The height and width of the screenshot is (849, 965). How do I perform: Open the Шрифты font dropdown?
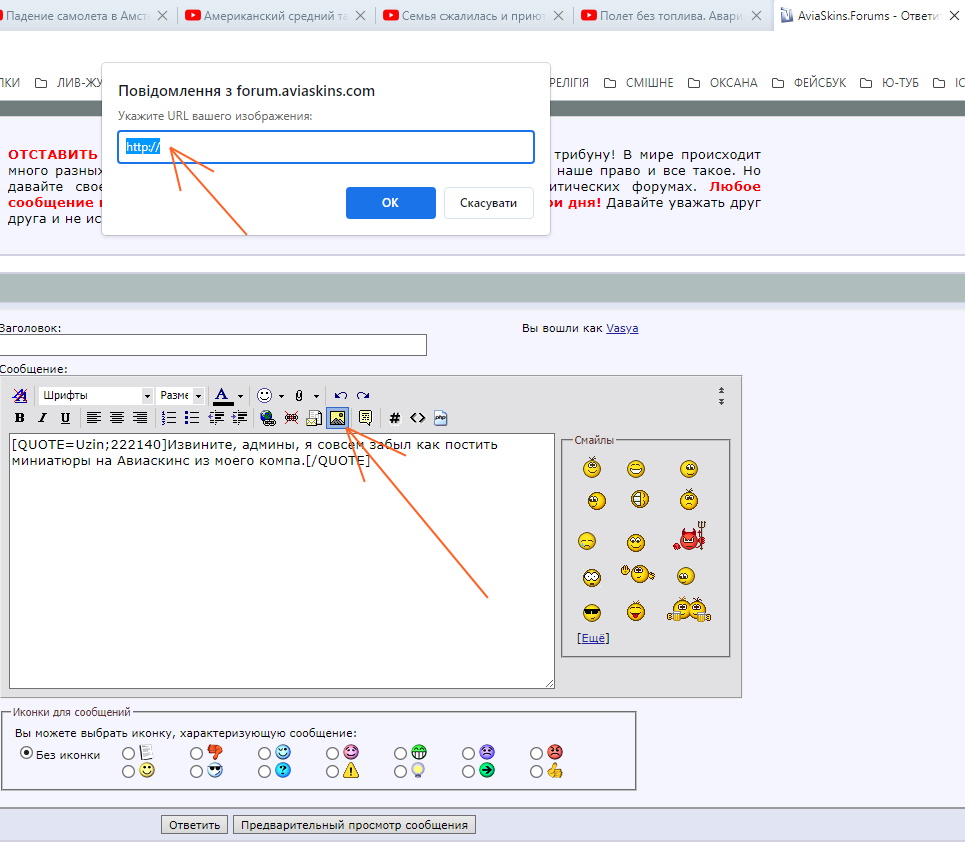95,395
